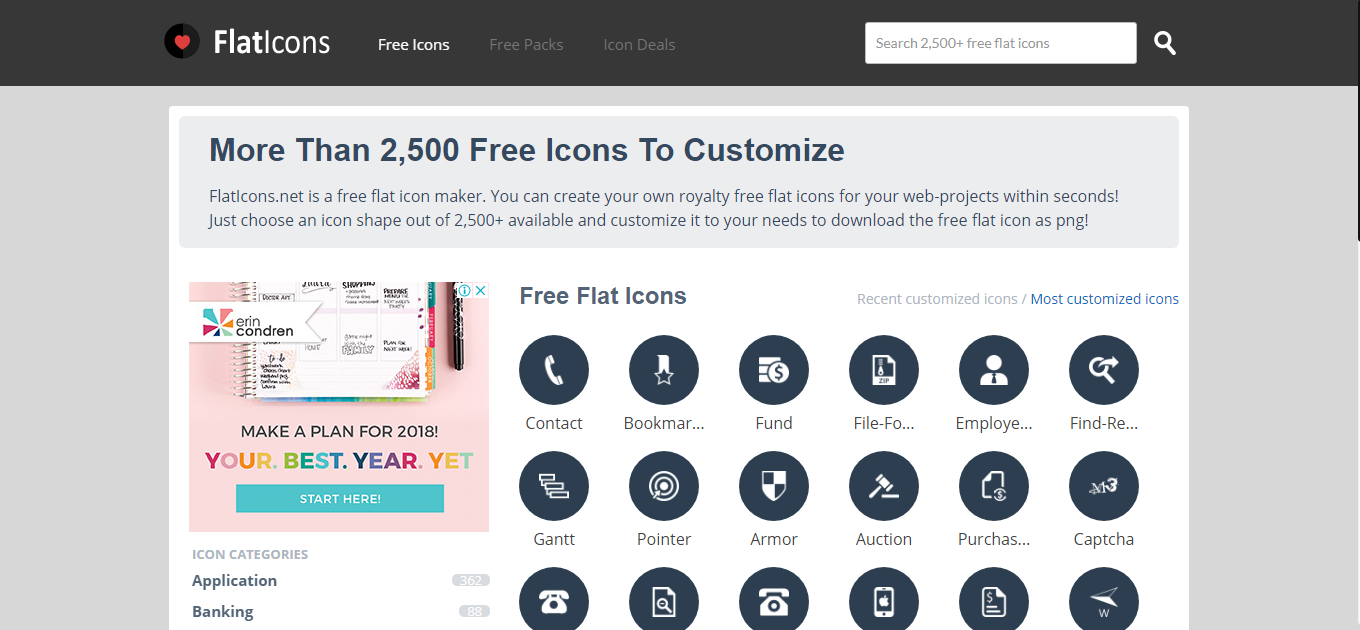Go to Free Packs tab
Image resolution: width=1360 pixels, height=630 pixels.
[526, 44]
